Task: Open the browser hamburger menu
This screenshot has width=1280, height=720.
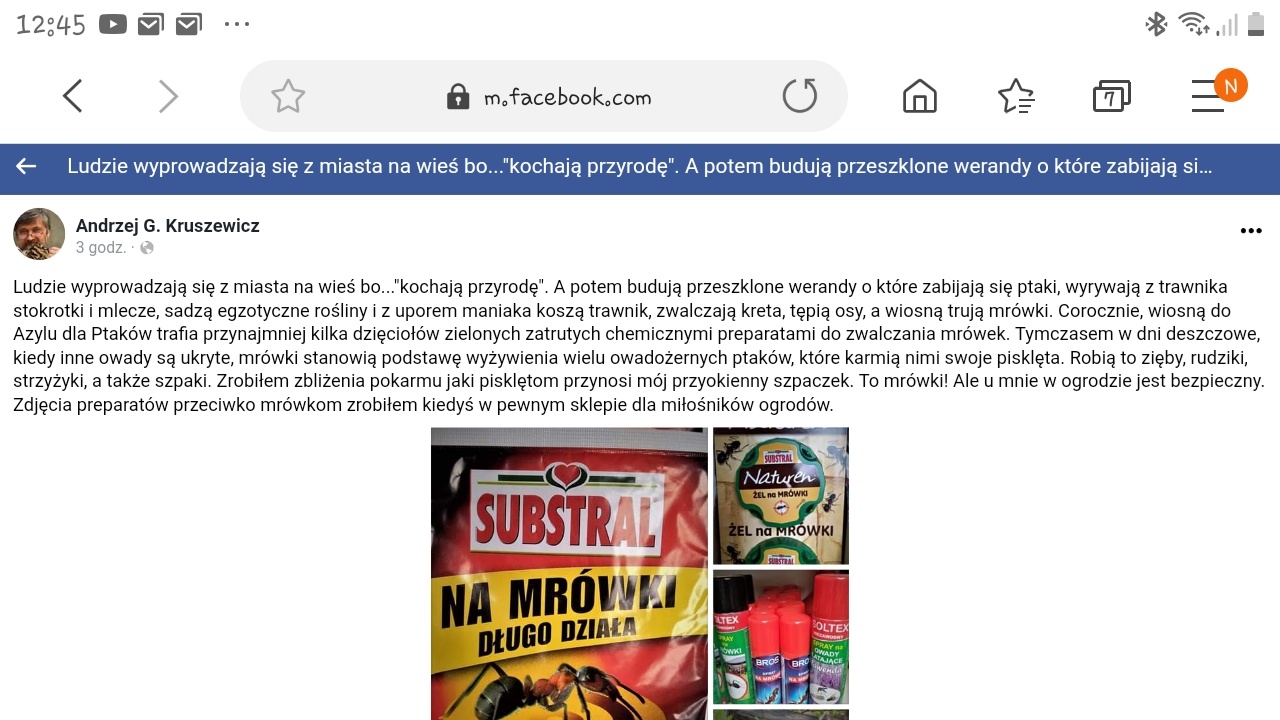Action: click(x=1208, y=96)
